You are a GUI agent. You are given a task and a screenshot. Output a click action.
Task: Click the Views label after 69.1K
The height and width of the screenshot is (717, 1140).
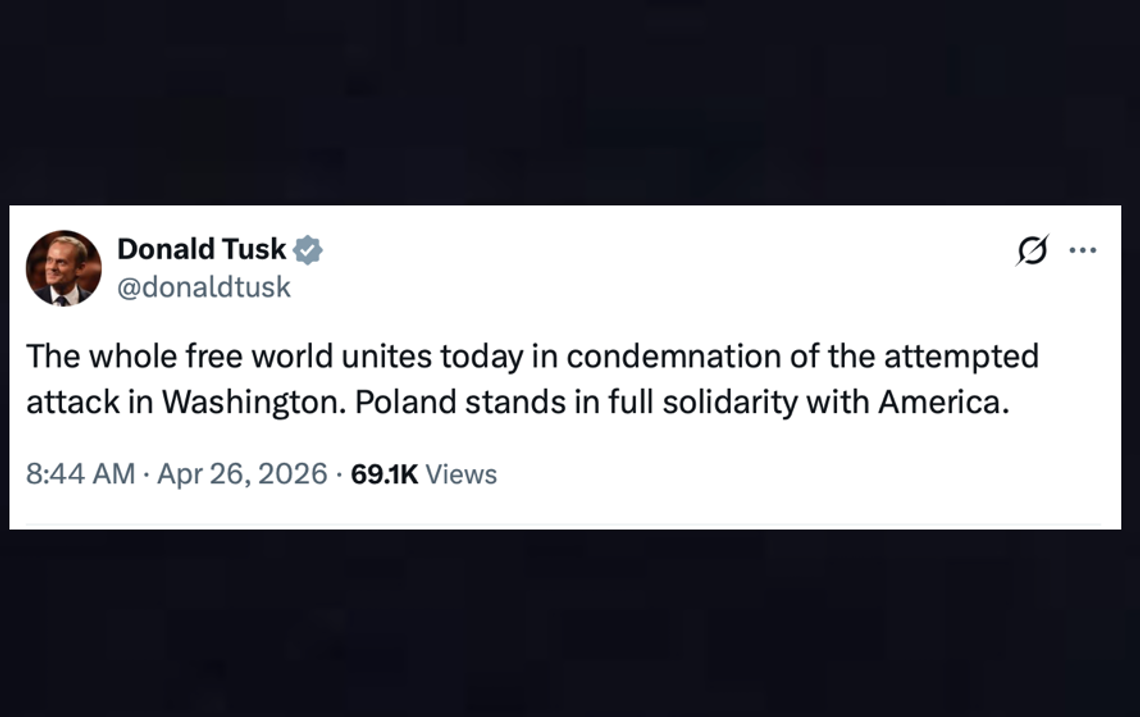click(461, 474)
